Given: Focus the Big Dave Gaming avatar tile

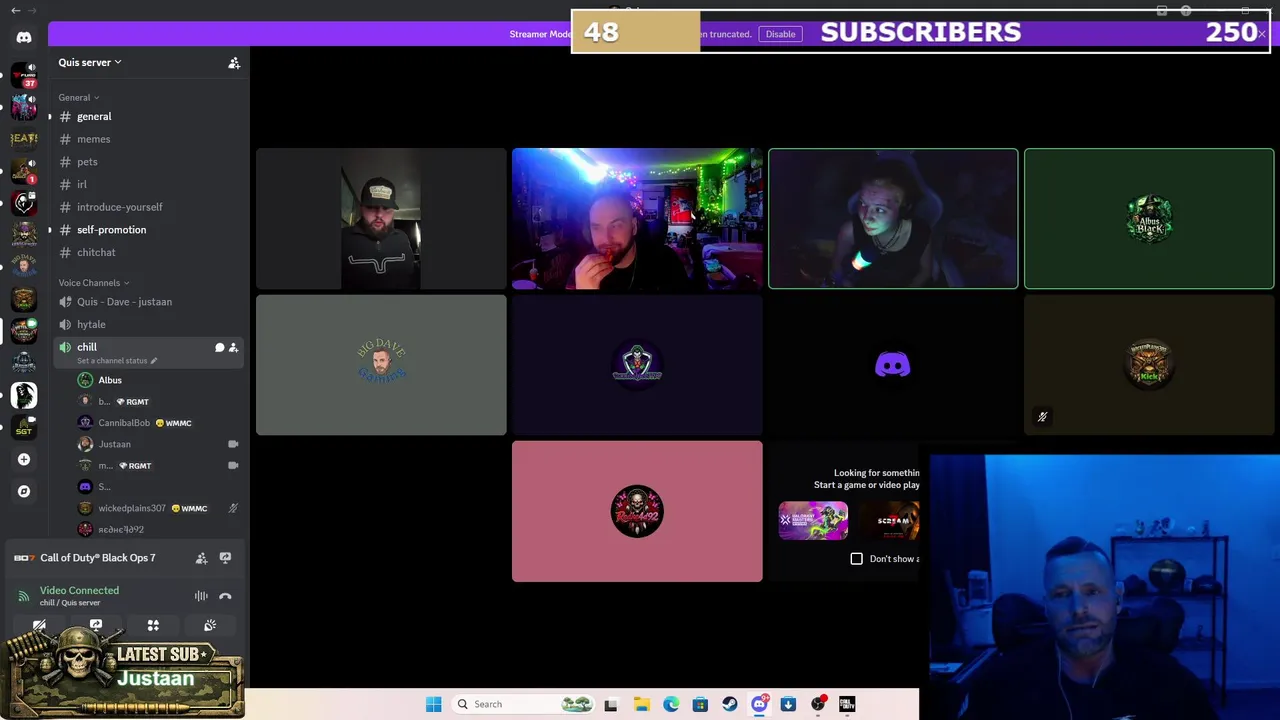Looking at the screenshot, I should (x=381, y=365).
